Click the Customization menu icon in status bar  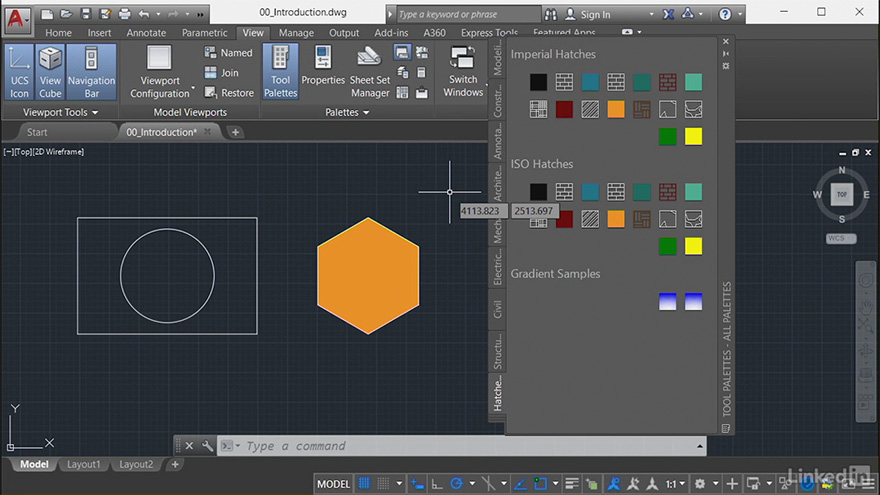tap(869, 484)
